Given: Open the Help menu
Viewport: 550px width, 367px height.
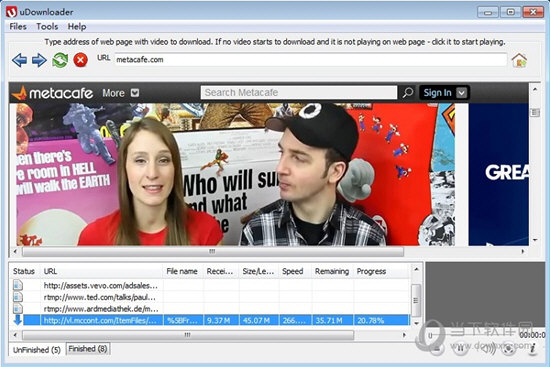Looking at the screenshot, I should 77,27.
